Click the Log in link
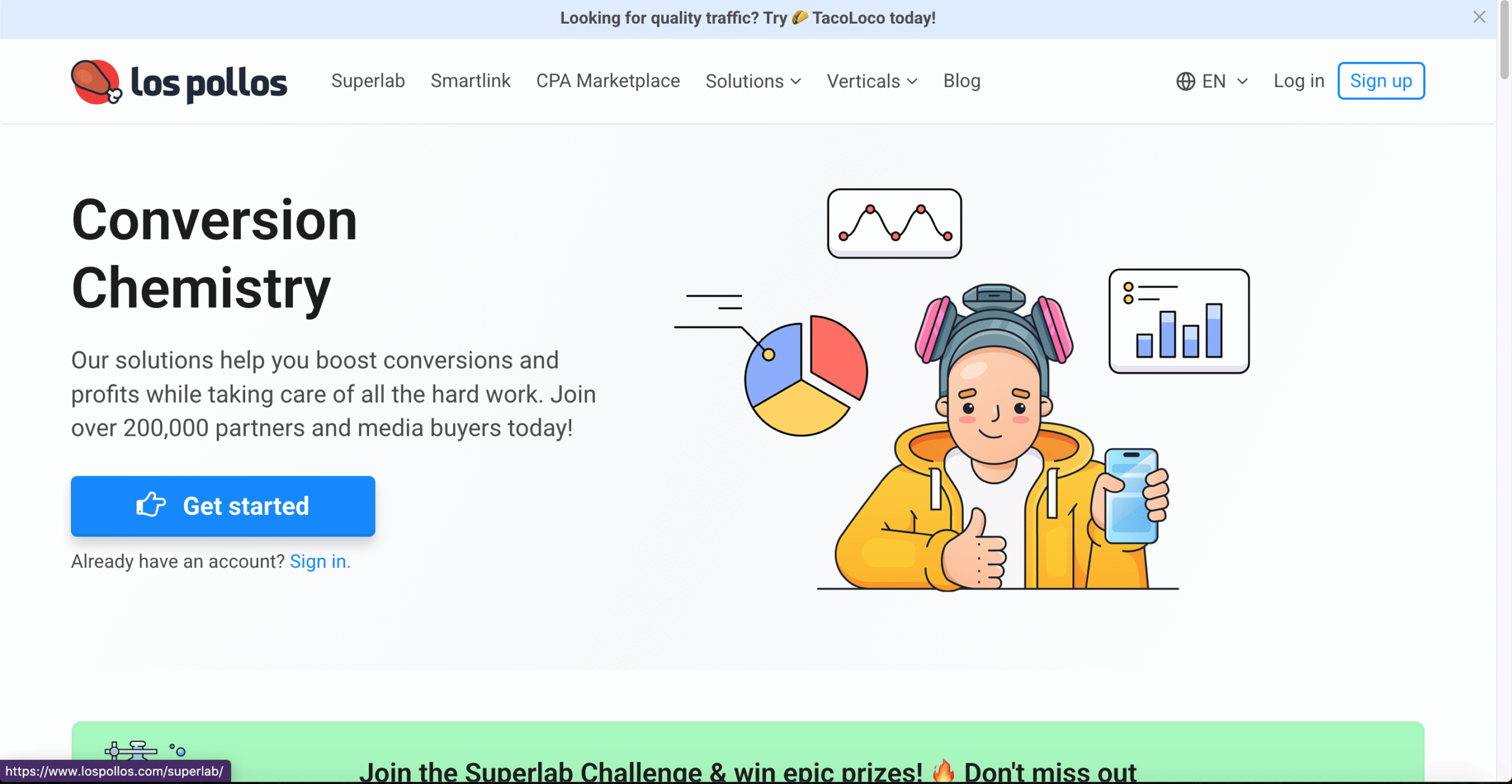The image size is (1512, 784). 1298,81
